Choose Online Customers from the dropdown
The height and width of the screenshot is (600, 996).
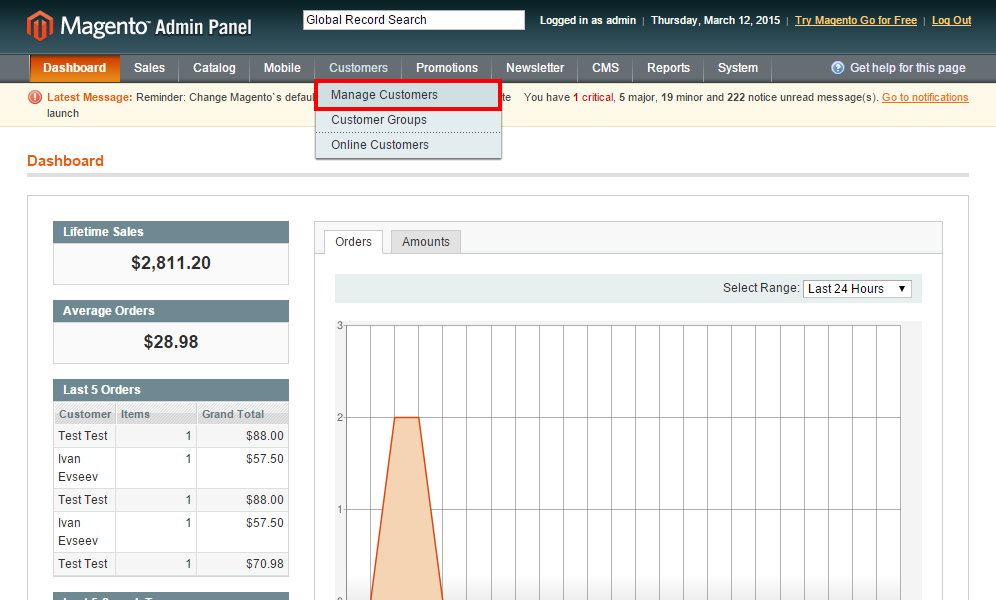point(408,145)
